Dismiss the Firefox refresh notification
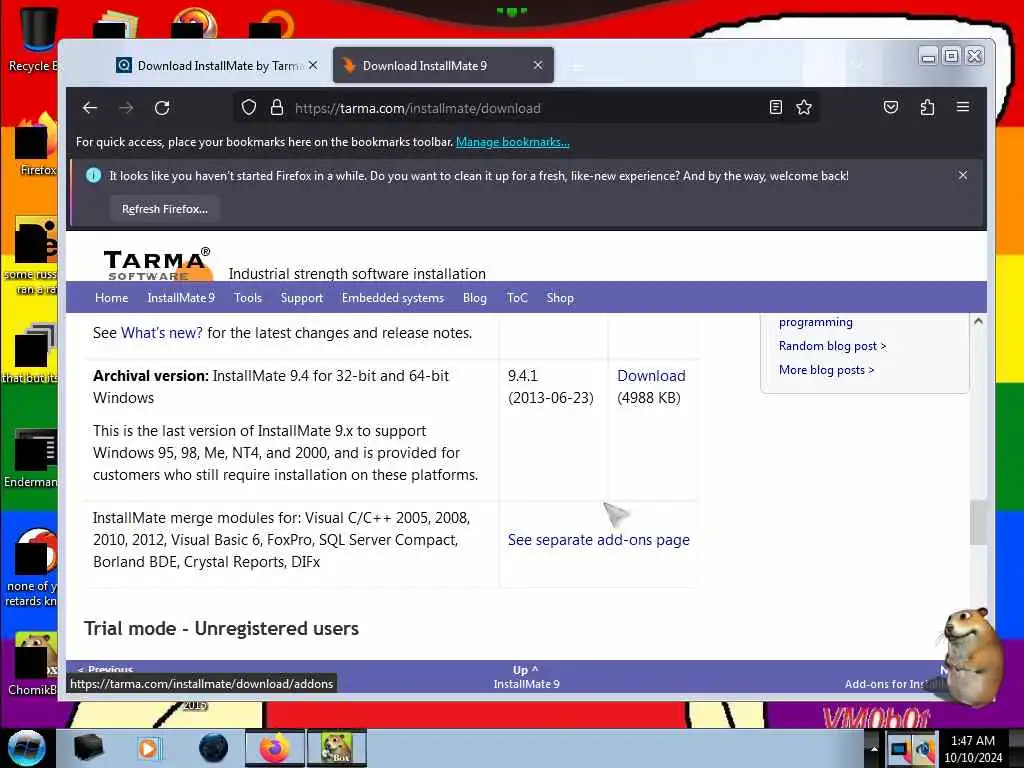 963,175
